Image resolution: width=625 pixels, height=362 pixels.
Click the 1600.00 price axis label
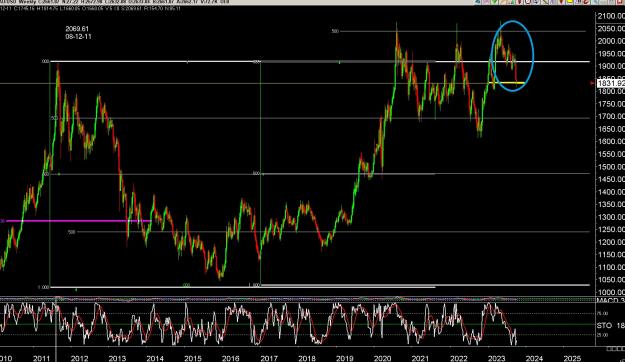(611, 142)
